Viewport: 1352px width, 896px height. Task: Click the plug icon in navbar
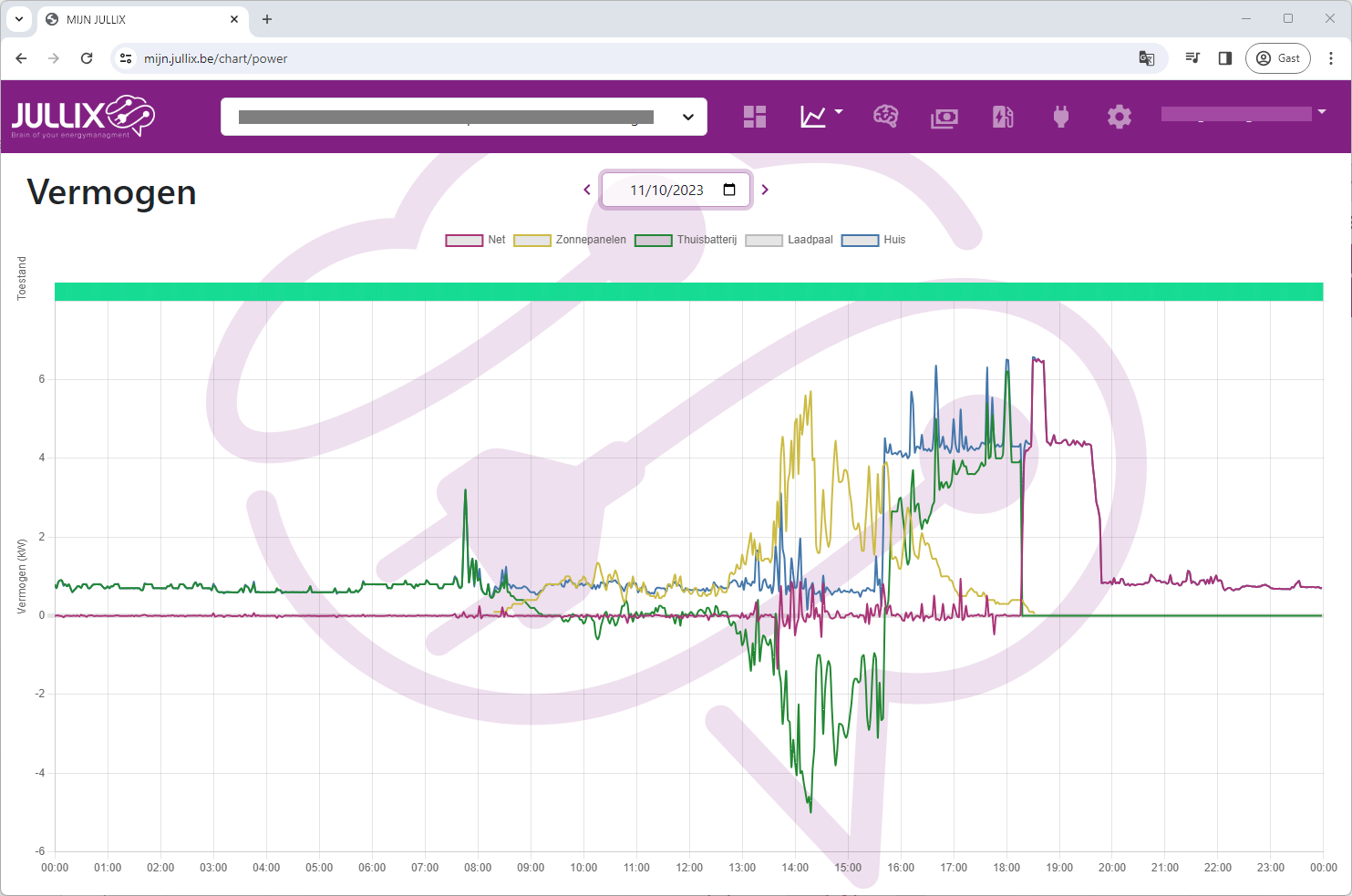(x=1060, y=117)
